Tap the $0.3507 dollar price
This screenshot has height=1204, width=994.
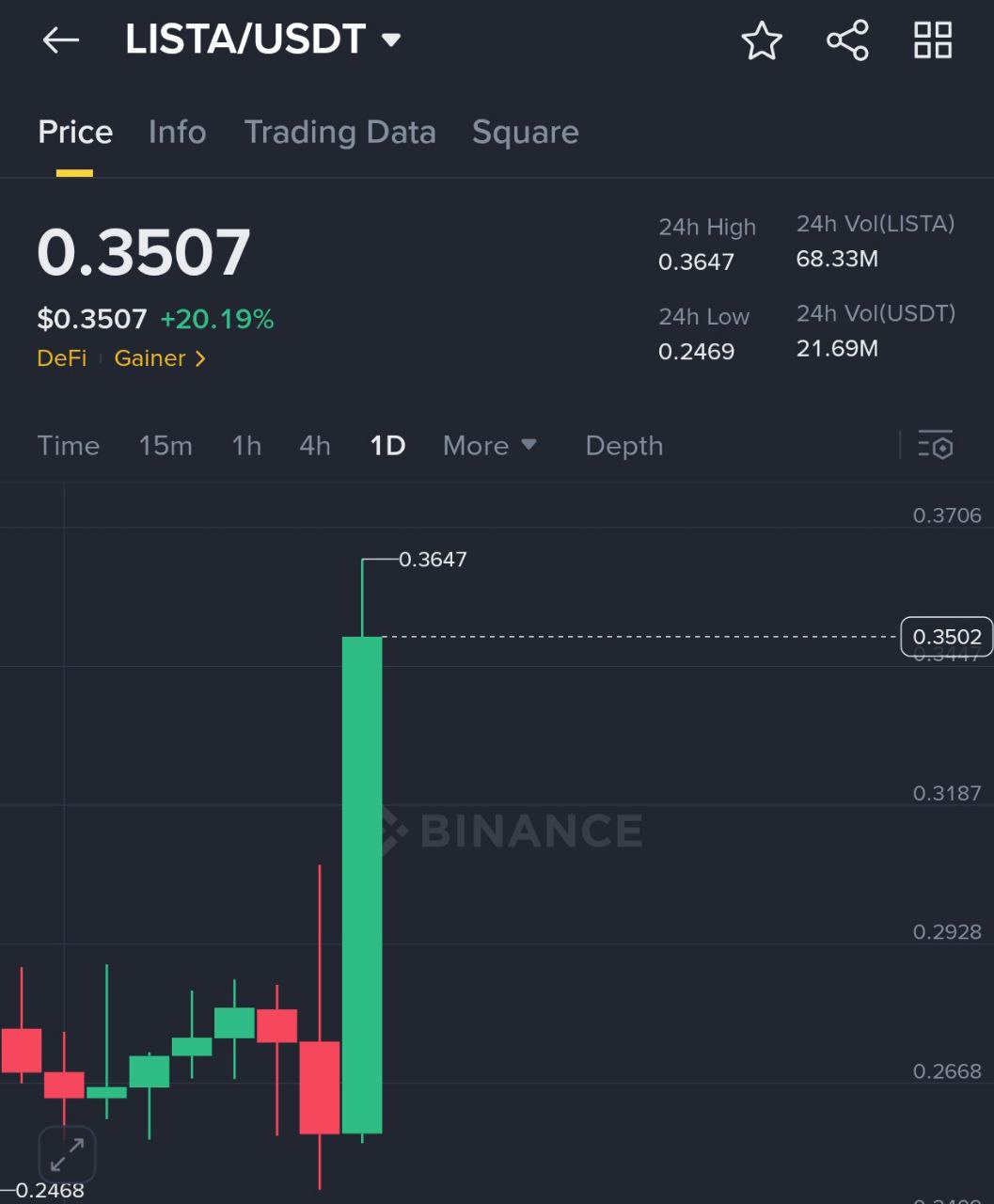(x=92, y=319)
